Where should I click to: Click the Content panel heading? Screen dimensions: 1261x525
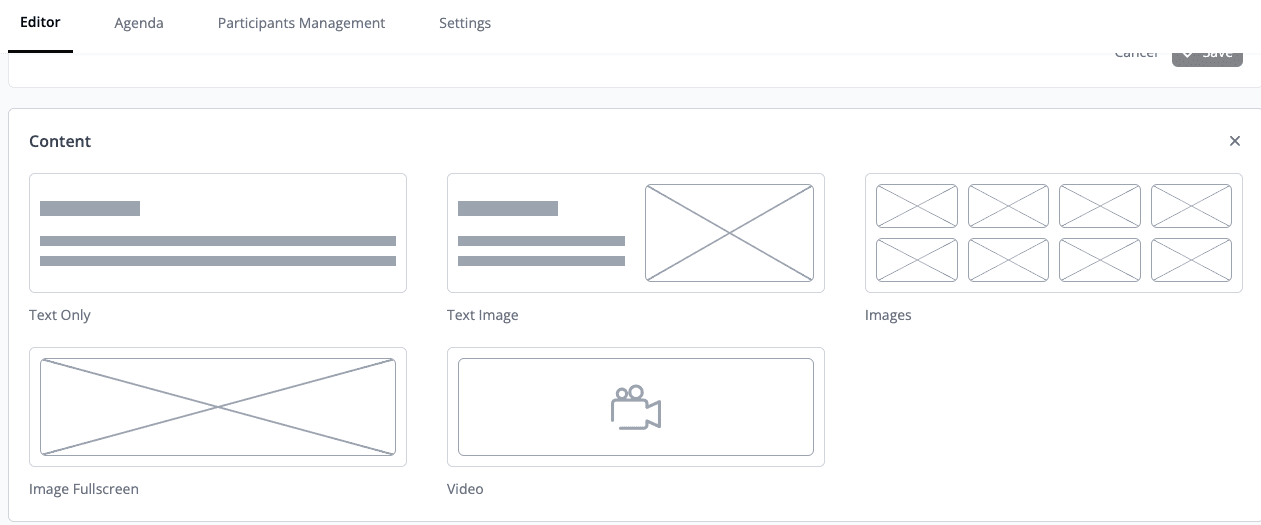pos(60,141)
